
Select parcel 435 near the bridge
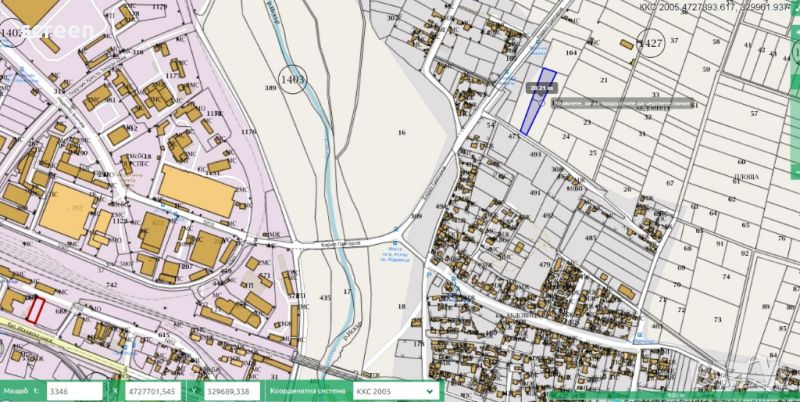tap(325, 298)
